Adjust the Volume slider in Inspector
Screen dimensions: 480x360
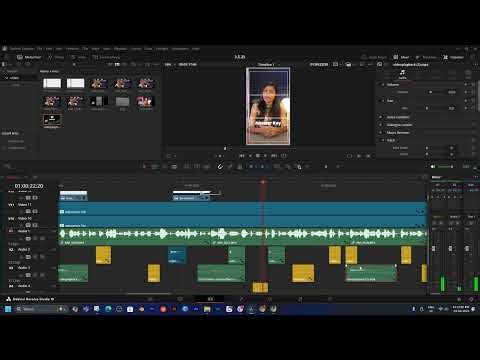430,92
